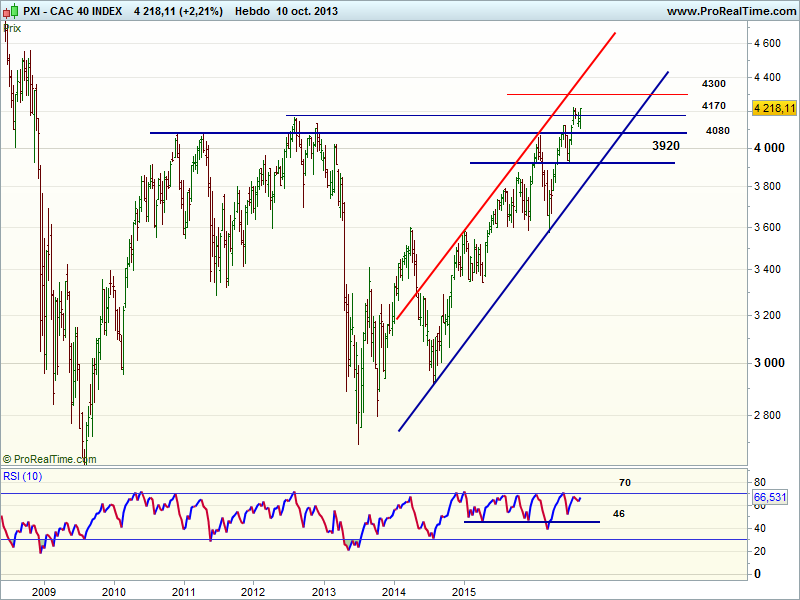This screenshot has height=600, width=800.
Task: Open the www.ProRealTime.com link
Action: point(730,11)
